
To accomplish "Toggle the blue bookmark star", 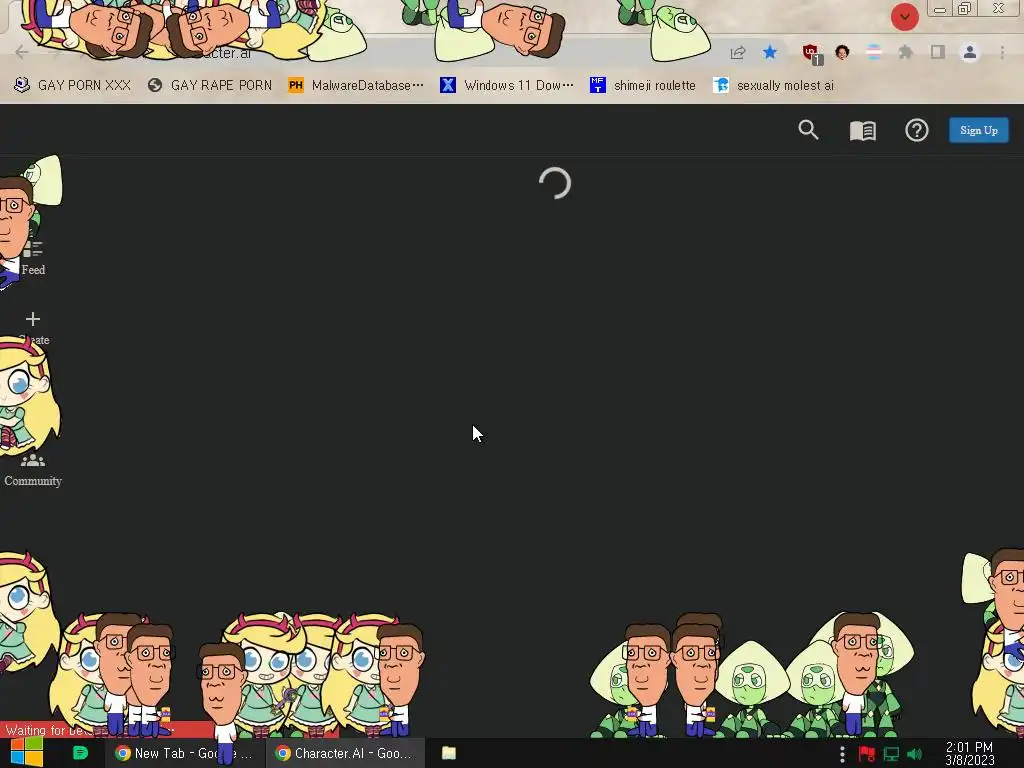I will pos(770,52).
